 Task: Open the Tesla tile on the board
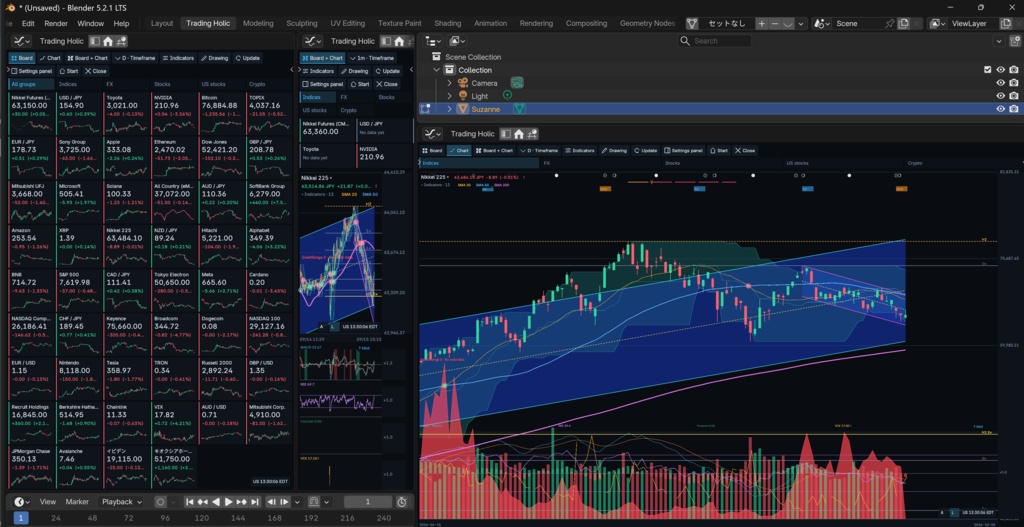coord(127,377)
